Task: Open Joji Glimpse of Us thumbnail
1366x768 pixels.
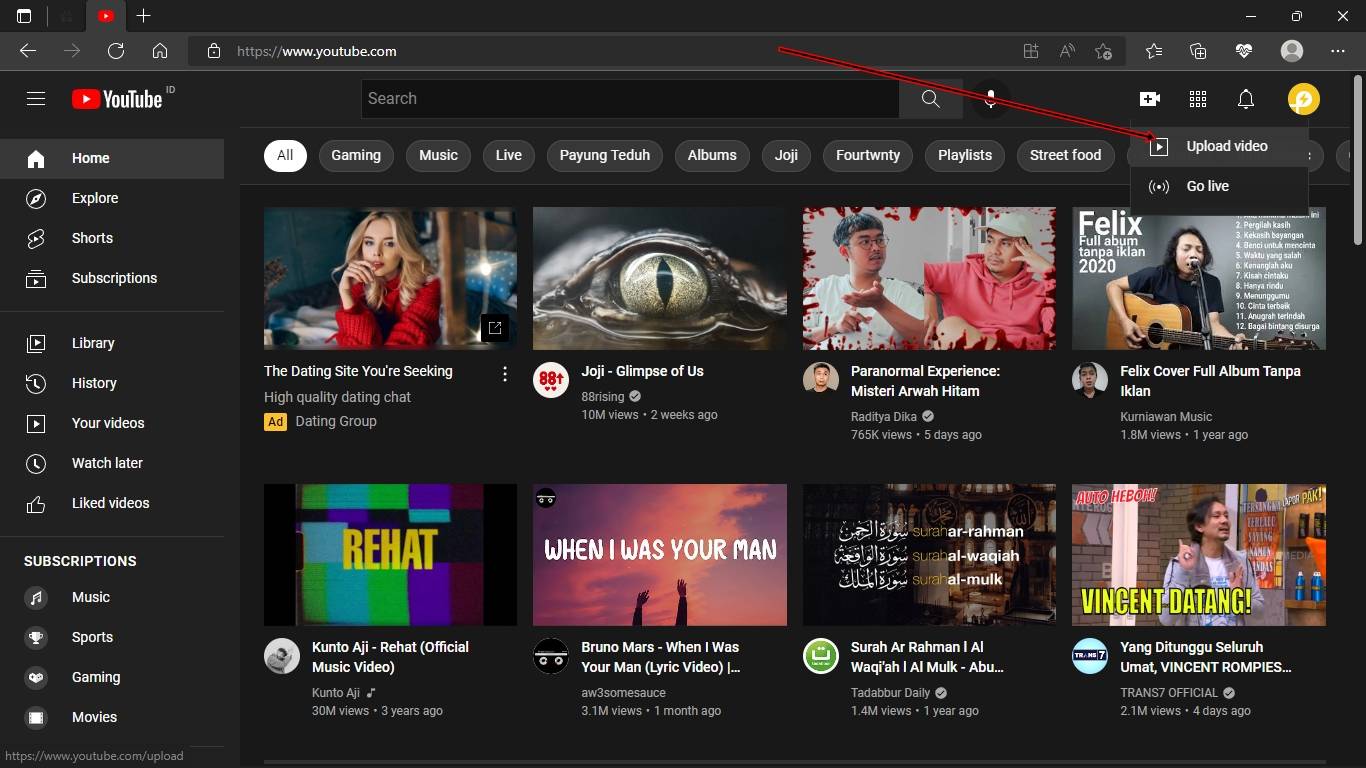Action: 660,278
